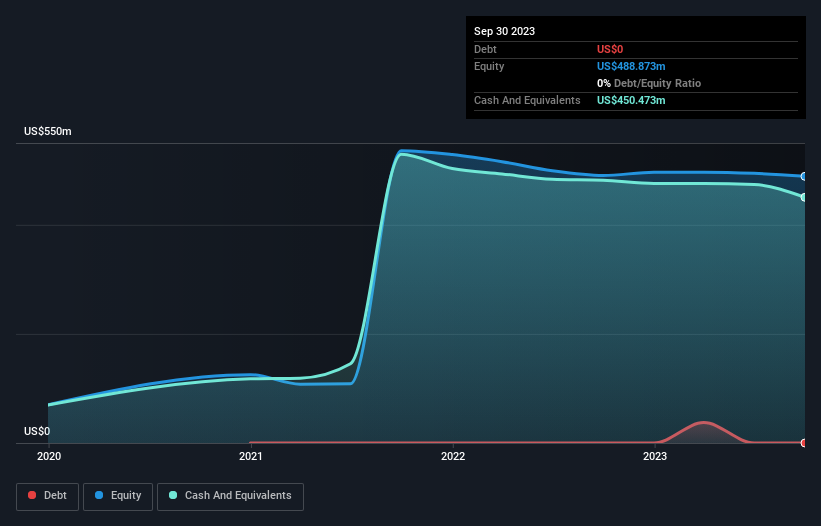Select the teal Cash endpoint marker
The width and height of the screenshot is (821, 526).
[804, 197]
